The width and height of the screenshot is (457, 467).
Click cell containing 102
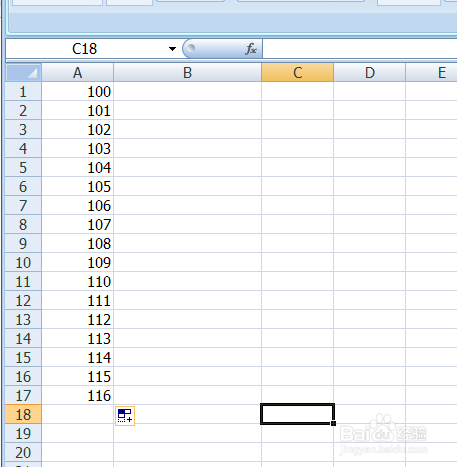click(77, 129)
